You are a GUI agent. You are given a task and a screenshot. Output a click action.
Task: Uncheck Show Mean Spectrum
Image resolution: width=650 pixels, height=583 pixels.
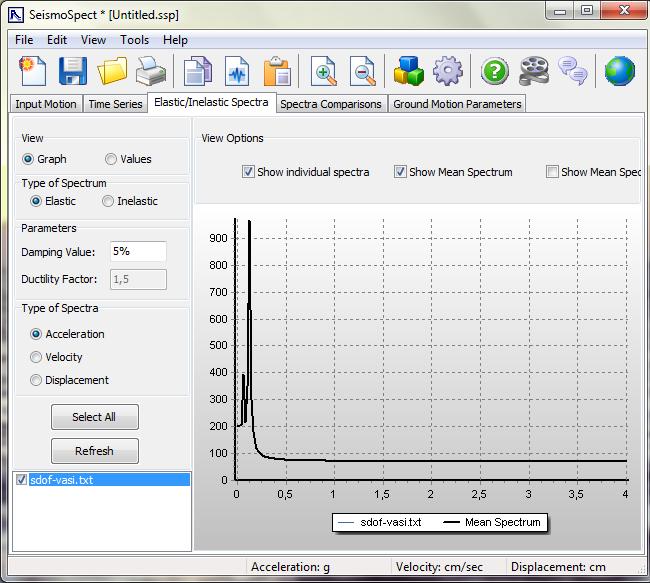click(x=400, y=172)
